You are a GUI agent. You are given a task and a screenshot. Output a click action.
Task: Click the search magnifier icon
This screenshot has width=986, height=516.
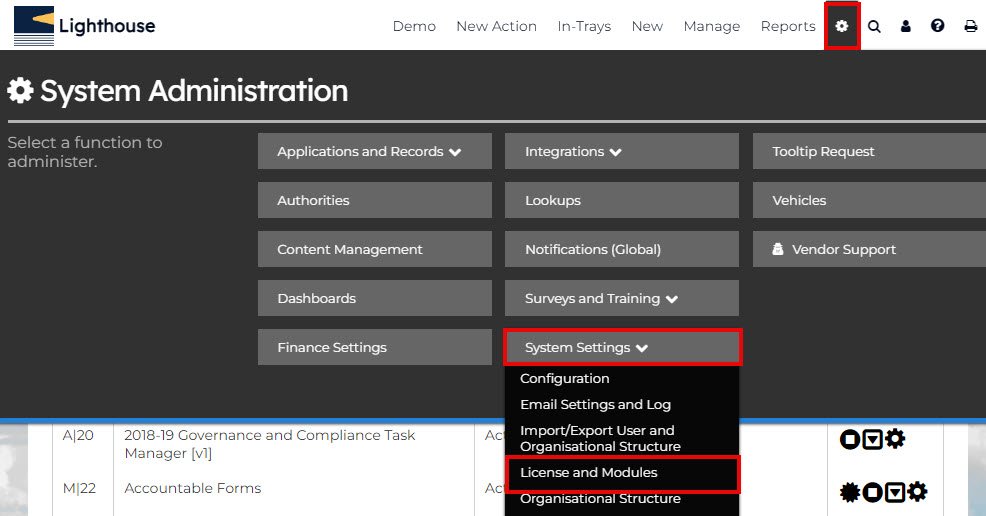(x=874, y=26)
